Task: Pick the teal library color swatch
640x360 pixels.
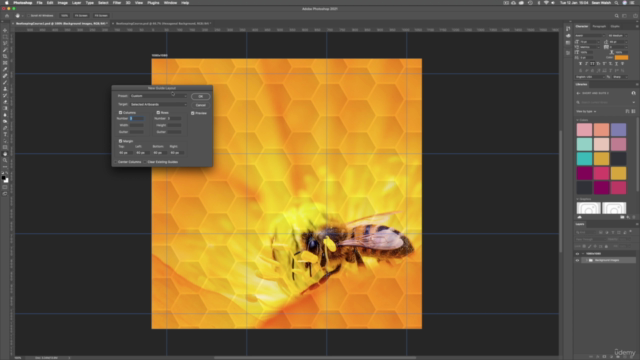Action: (584, 159)
